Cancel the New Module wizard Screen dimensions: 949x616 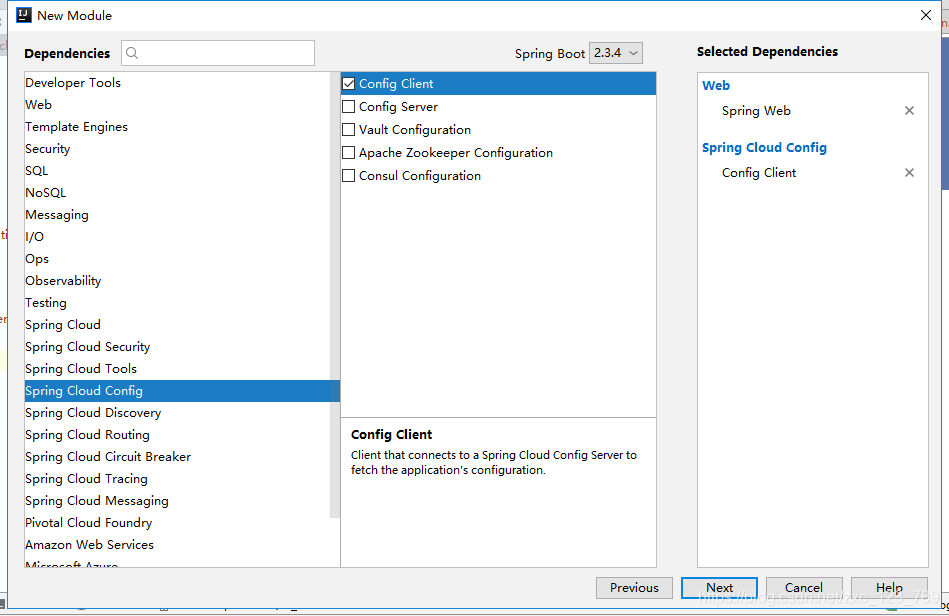coord(804,588)
